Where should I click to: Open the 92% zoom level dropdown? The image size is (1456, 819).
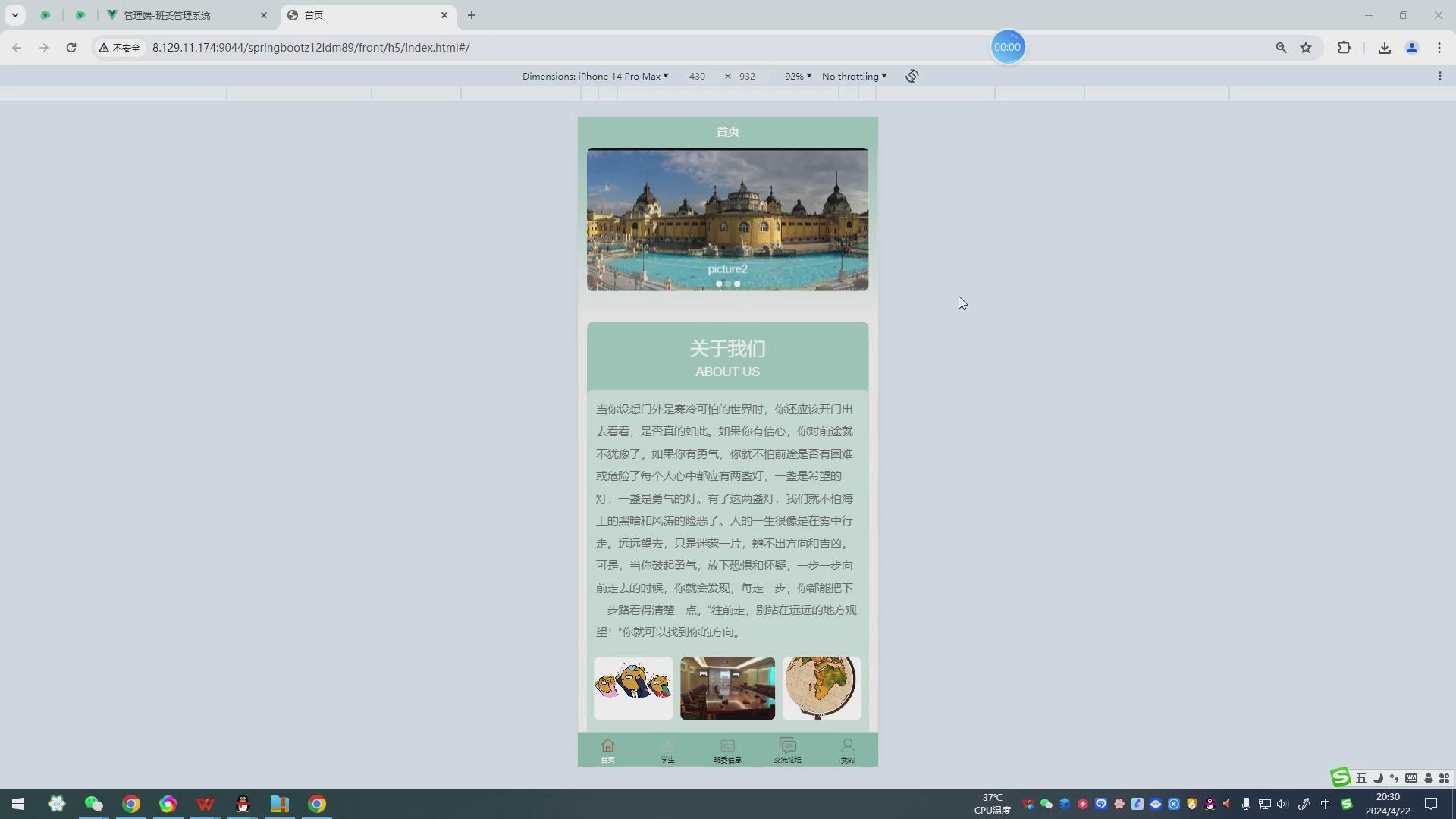point(797,76)
